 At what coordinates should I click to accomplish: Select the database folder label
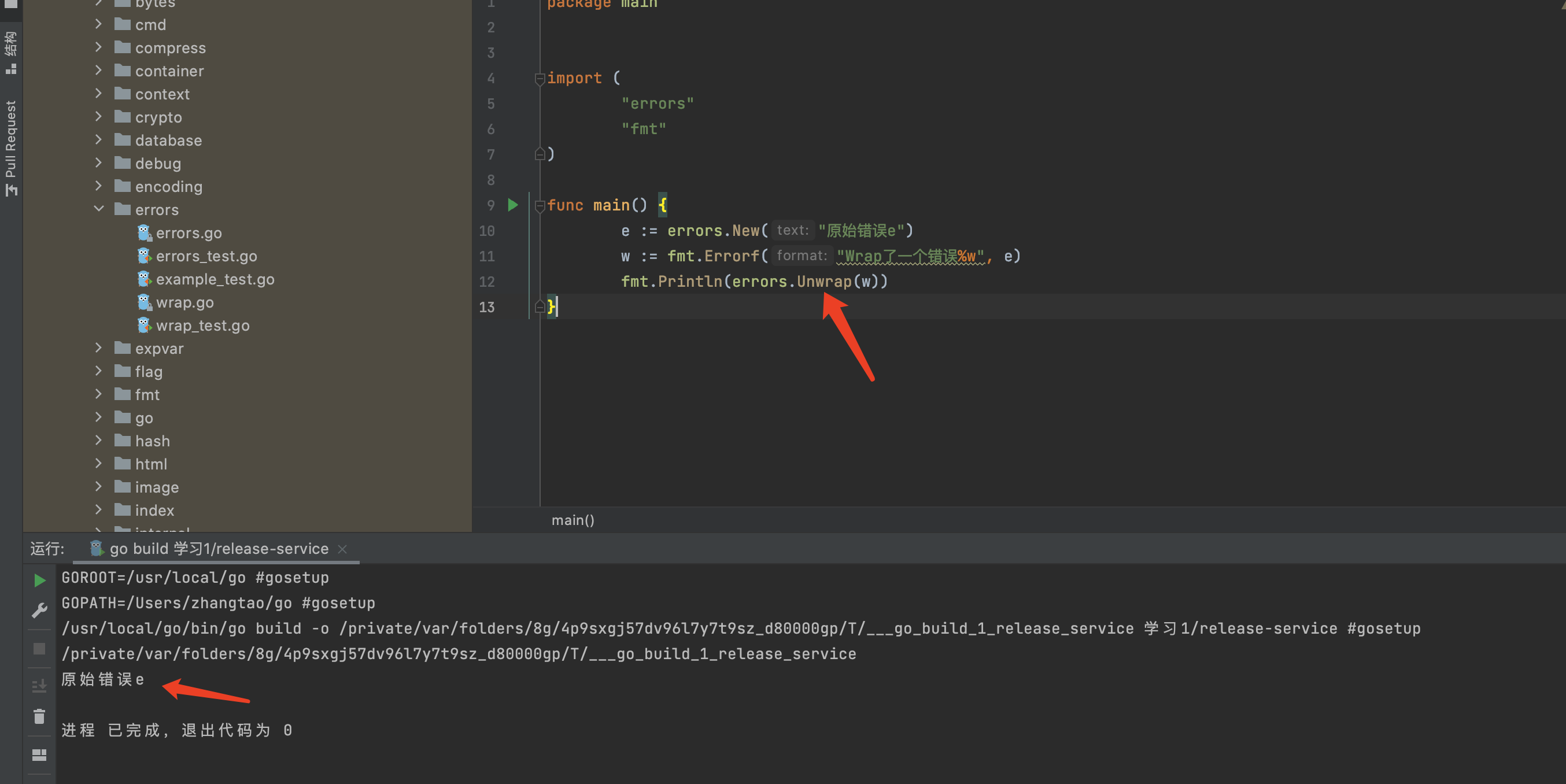click(168, 140)
